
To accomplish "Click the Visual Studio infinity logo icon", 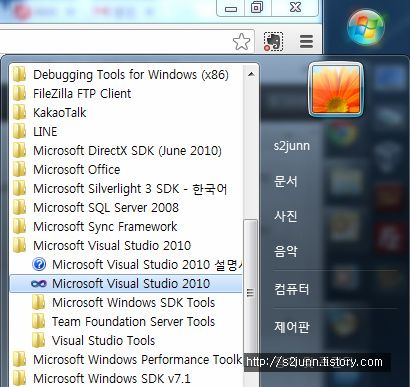I will pyautogui.click(x=39, y=284).
